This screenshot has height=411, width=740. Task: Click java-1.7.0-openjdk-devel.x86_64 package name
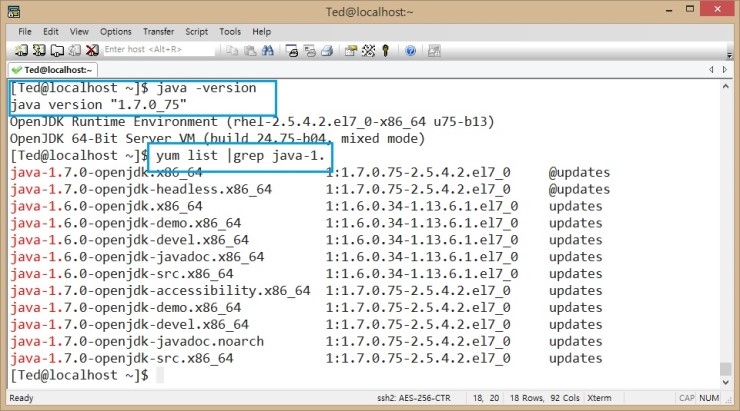click(129, 325)
